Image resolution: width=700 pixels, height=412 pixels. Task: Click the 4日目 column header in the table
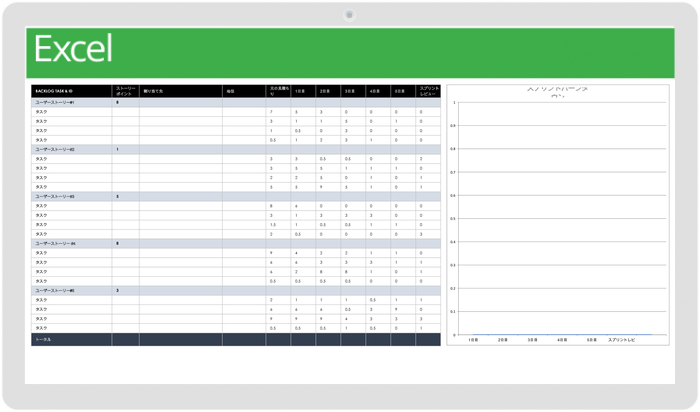pos(378,91)
